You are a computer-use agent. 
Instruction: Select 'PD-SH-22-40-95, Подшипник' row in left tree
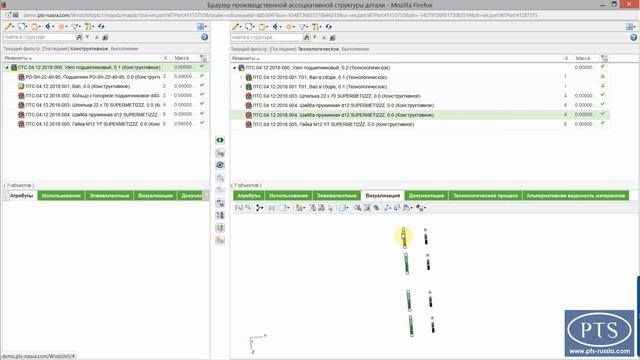[105, 77]
